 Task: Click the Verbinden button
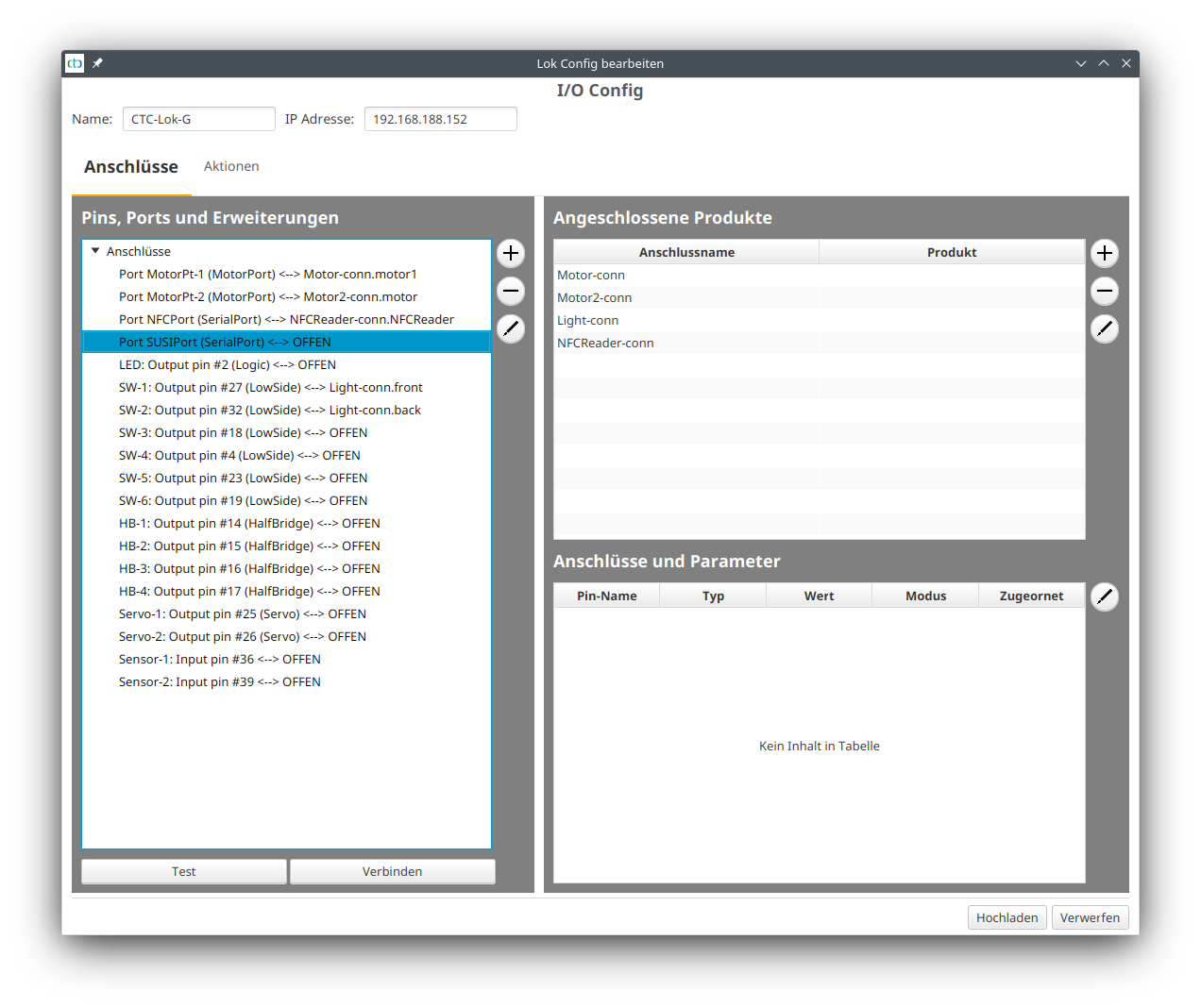tap(392, 871)
